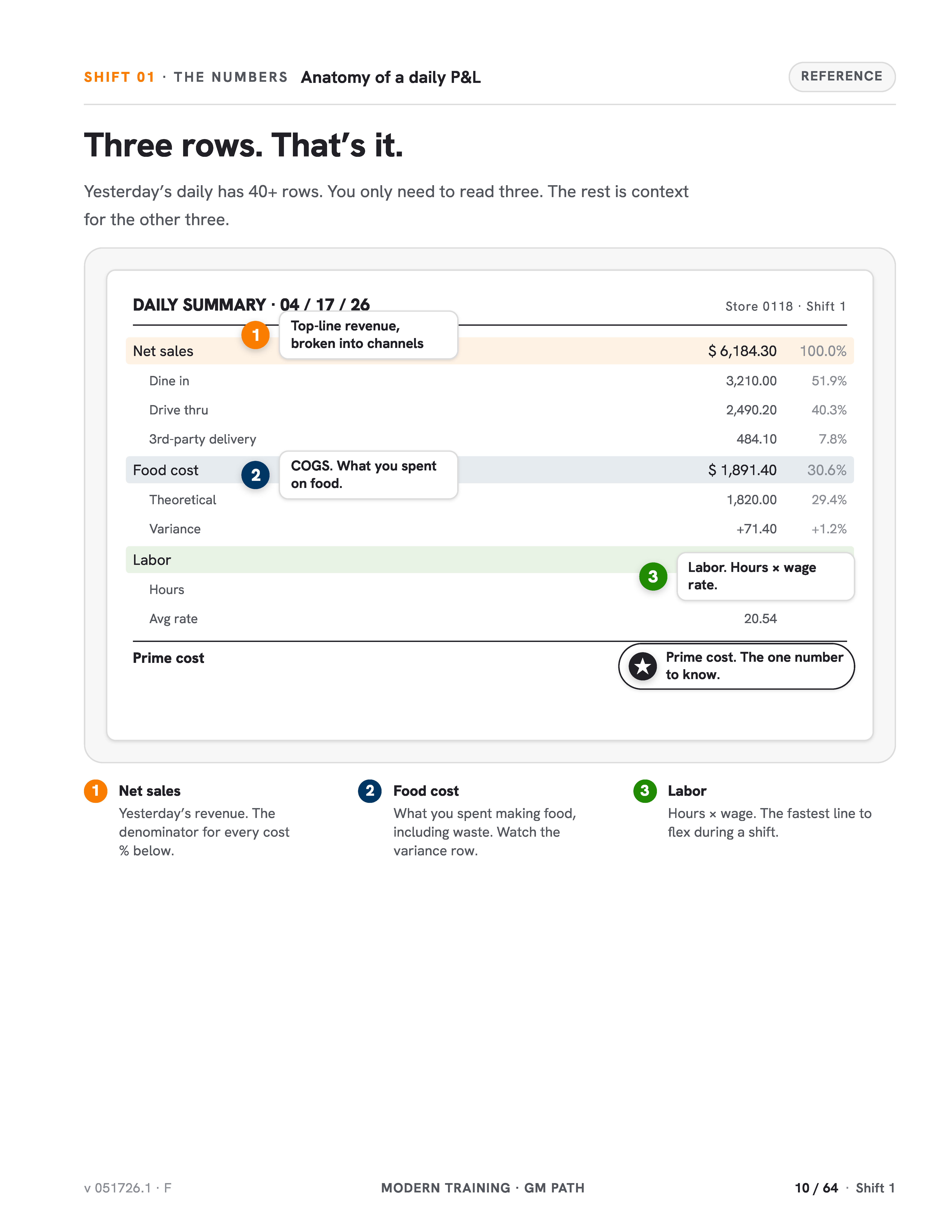This screenshot has height=1232, width=952.
Task: Select the green Labor row
Action: pos(490,560)
